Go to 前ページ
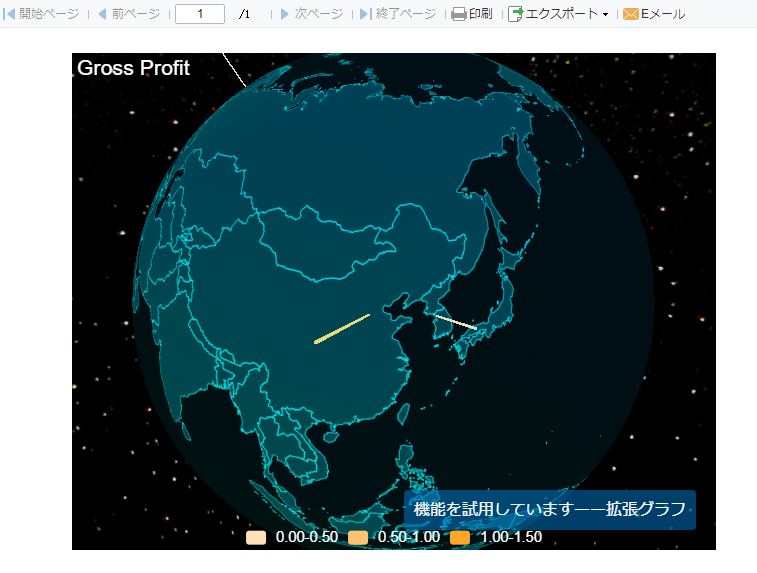This screenshot has width=757, height=573. (136, 14)
